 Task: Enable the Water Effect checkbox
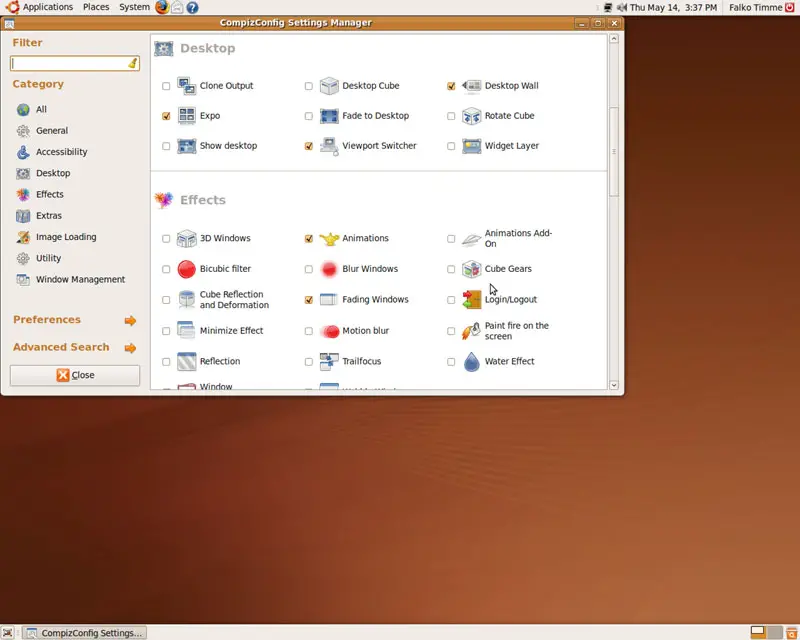(x=451, y=362)
